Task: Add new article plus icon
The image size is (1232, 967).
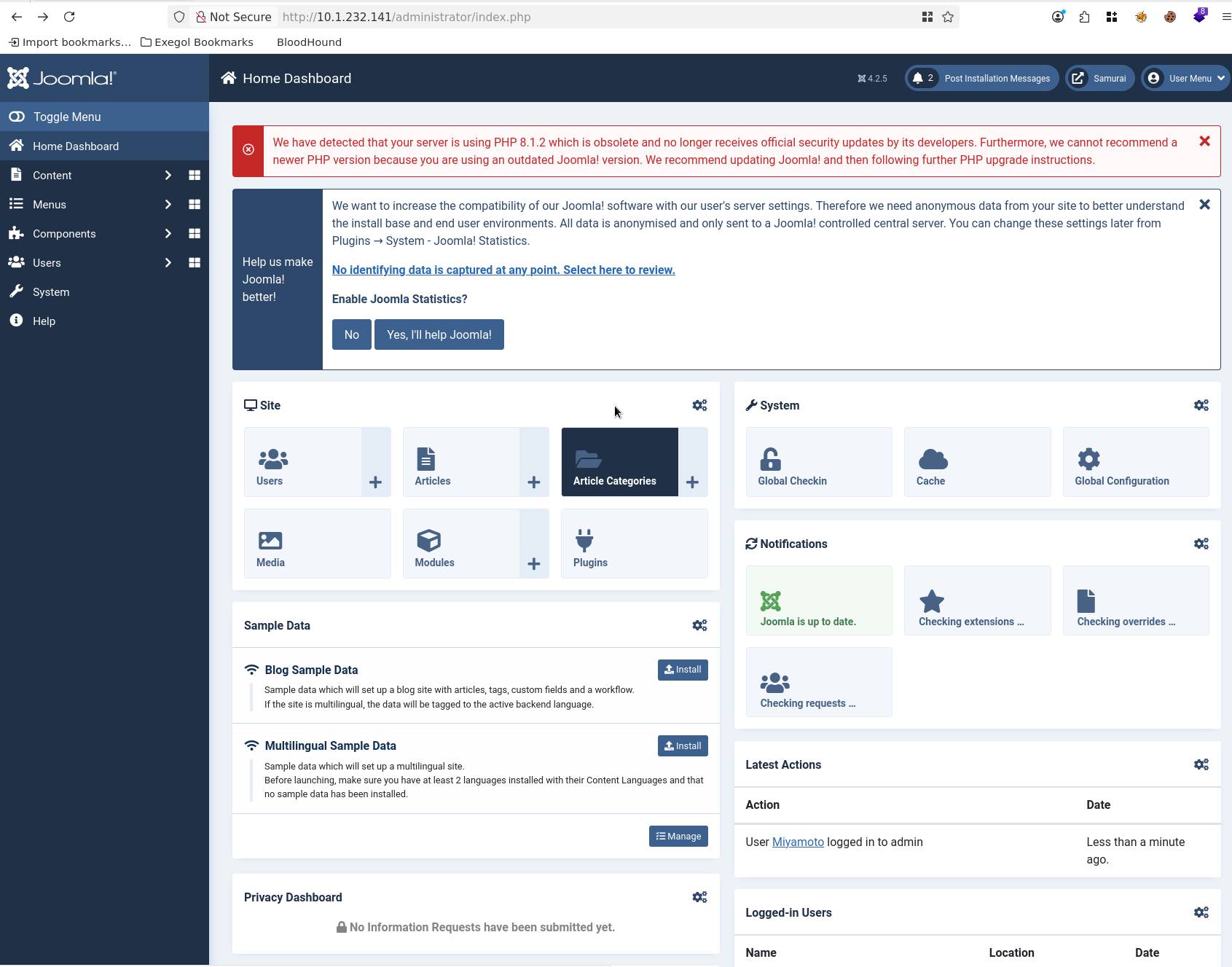Action: [x=534, y=462]
